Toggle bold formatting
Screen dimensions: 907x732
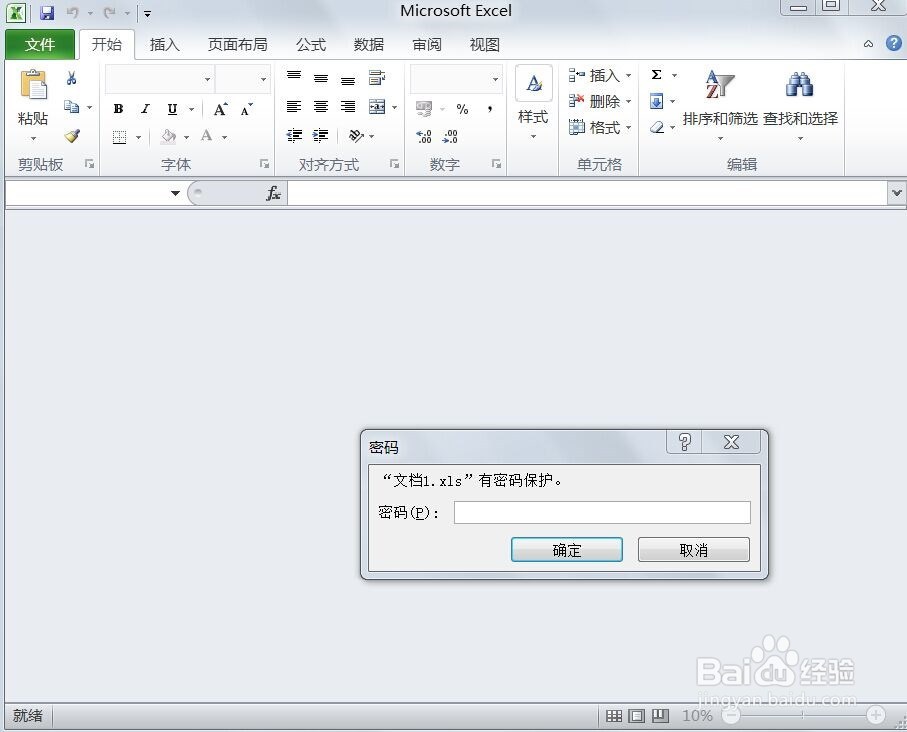(x=118, y=109)
